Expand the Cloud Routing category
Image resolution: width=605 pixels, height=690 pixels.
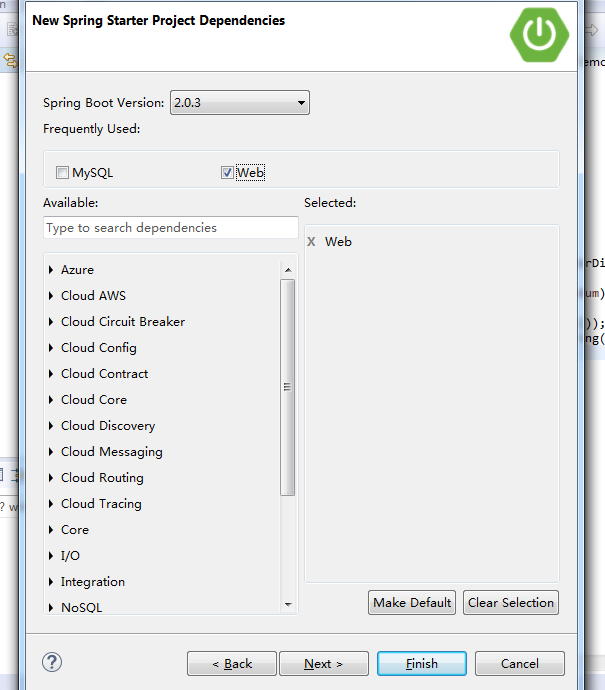(x=51, y=477)
